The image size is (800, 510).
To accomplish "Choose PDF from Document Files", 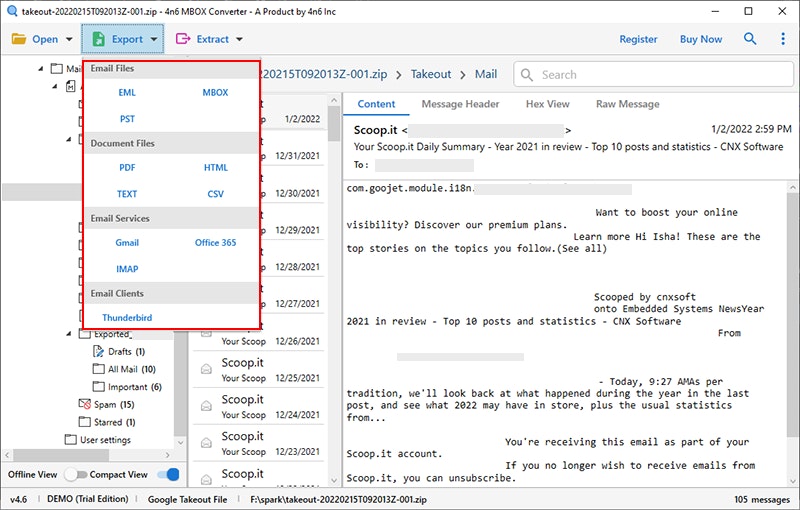I will pyautogui.click(x=127, y=167).
